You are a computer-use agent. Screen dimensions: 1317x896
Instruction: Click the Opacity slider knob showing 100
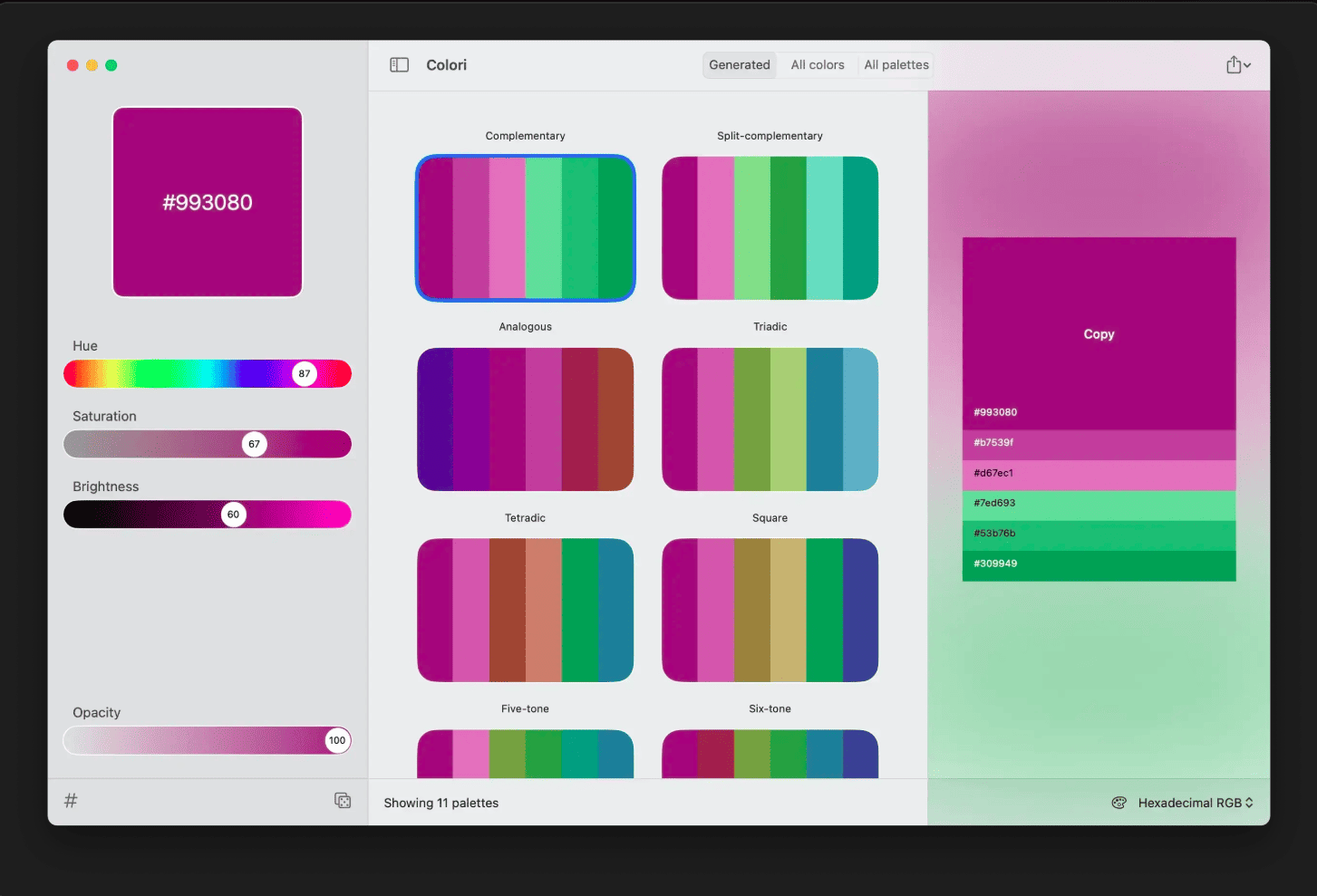tap(337, 740)
